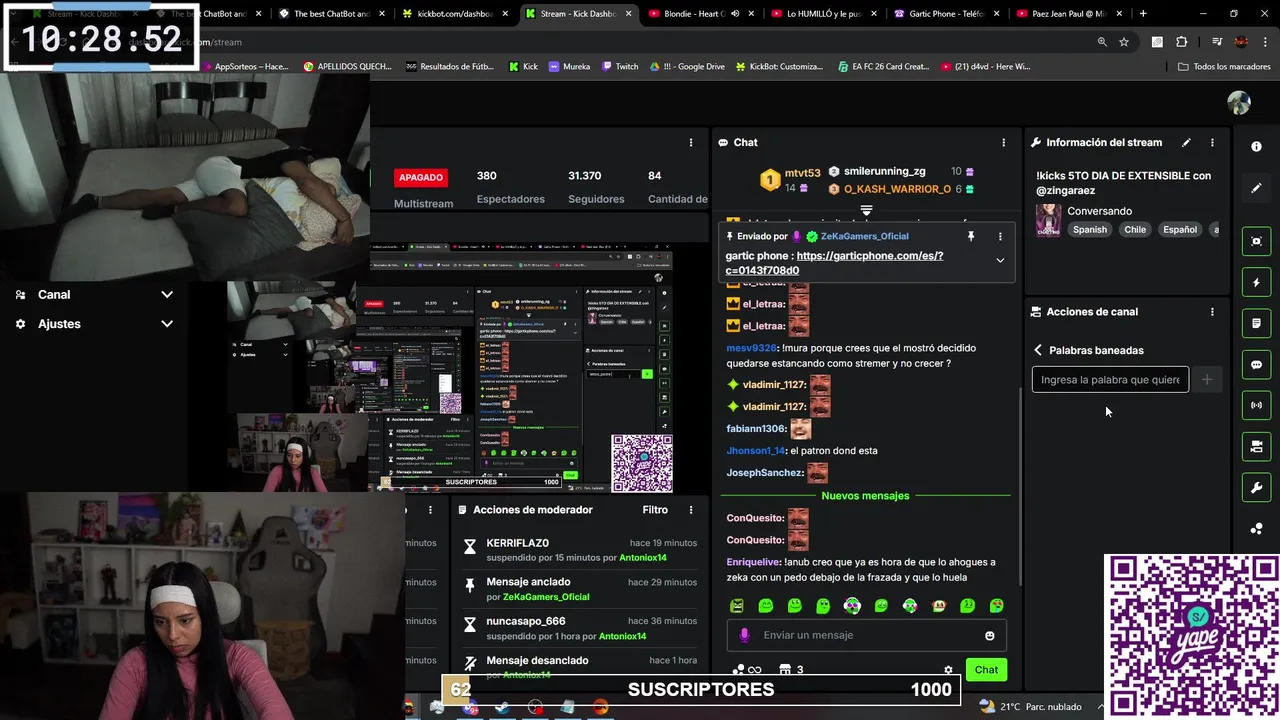1280x720 pixels.
Task: Click username fabiann1306 in chat
Action: click(x=756, y=428)
